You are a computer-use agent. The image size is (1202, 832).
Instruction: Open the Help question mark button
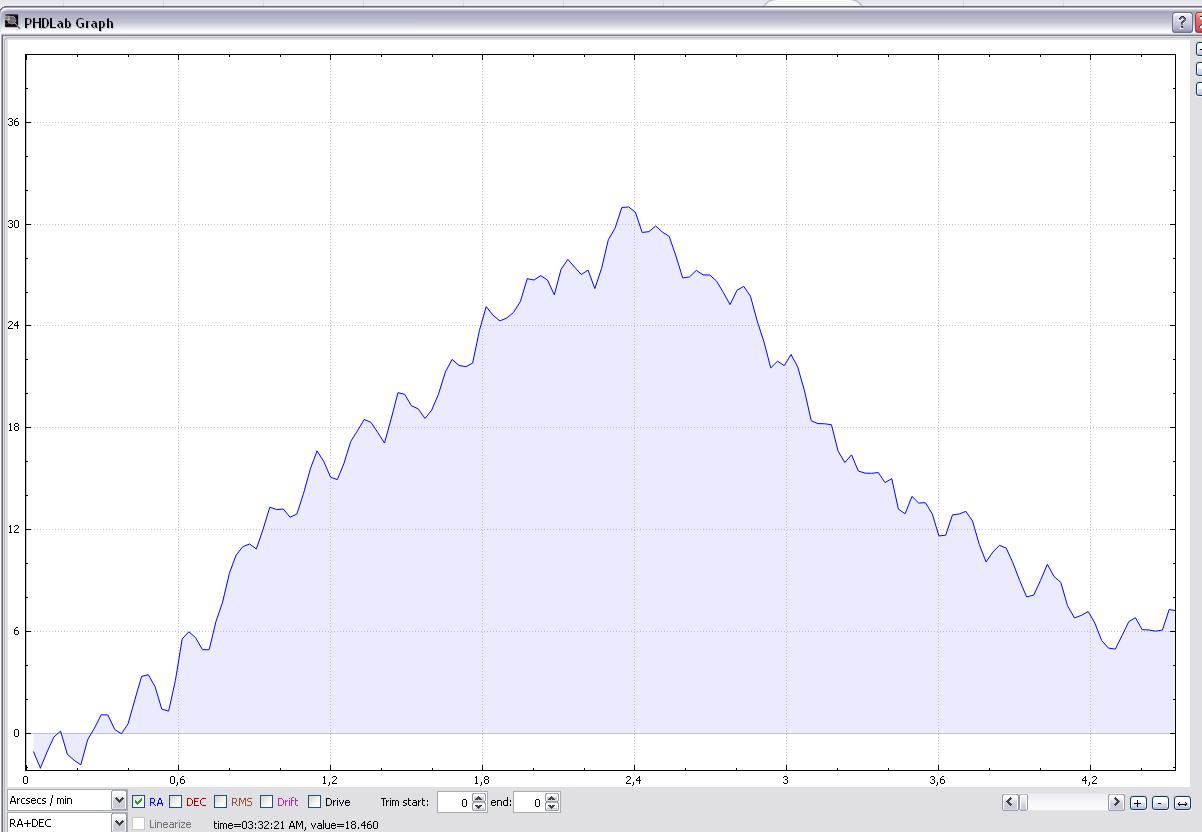pos(1183,24)
